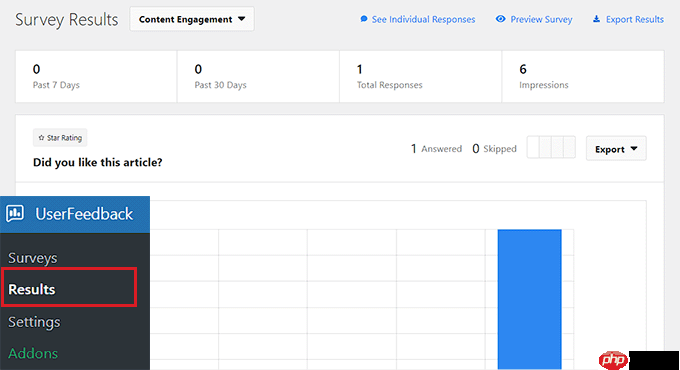This screenshot has height=370, width=680.
Task: Click the eye icon beside Preview Survey
Action: [x=500, y=19]
